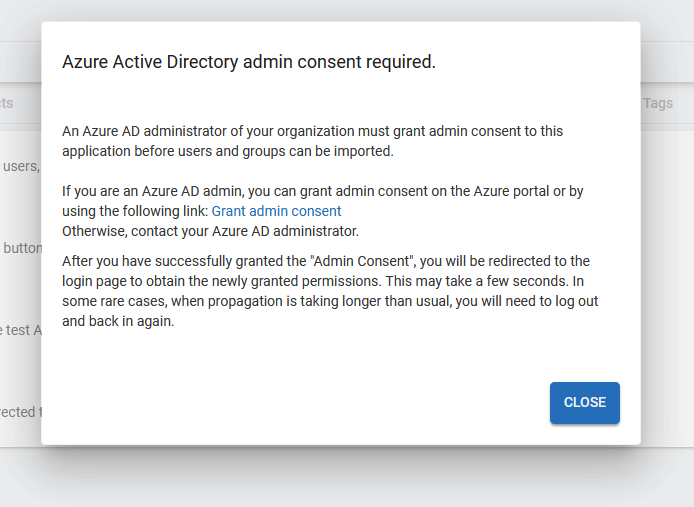
Task: Click the partially hidden 'test A' text at left
Action: pyautogui.click(x=20, y=330)
